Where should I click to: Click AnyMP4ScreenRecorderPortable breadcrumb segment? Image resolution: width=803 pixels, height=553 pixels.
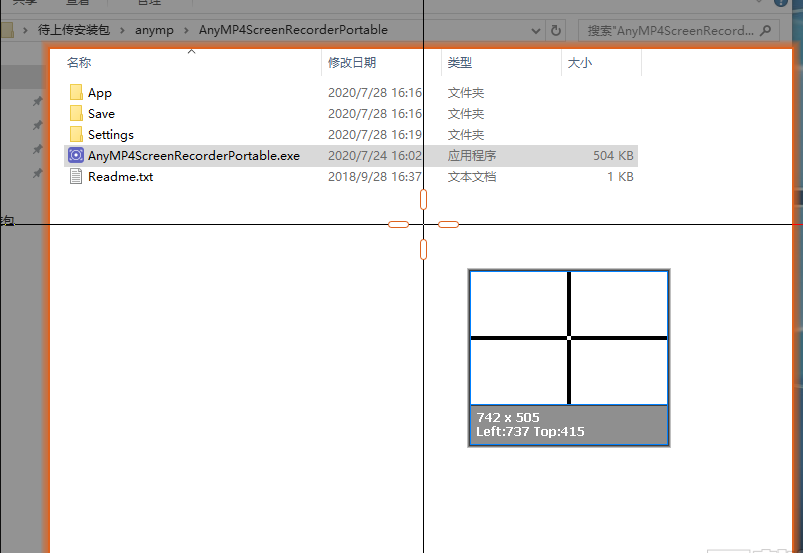point(293,30)
